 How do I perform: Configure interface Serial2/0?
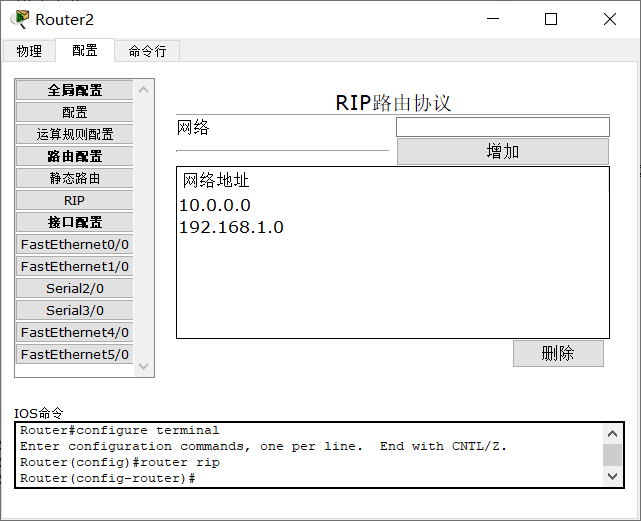75,288
